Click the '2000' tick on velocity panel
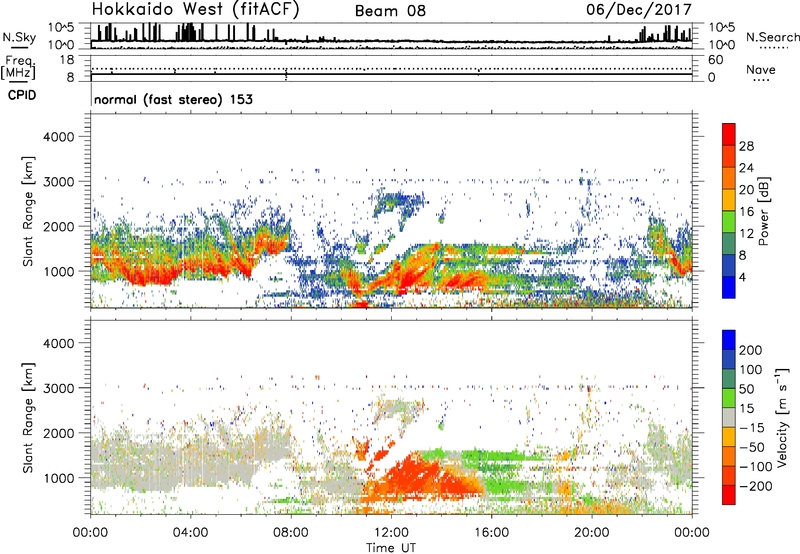The image size is (800, 554). click(58, 433)
